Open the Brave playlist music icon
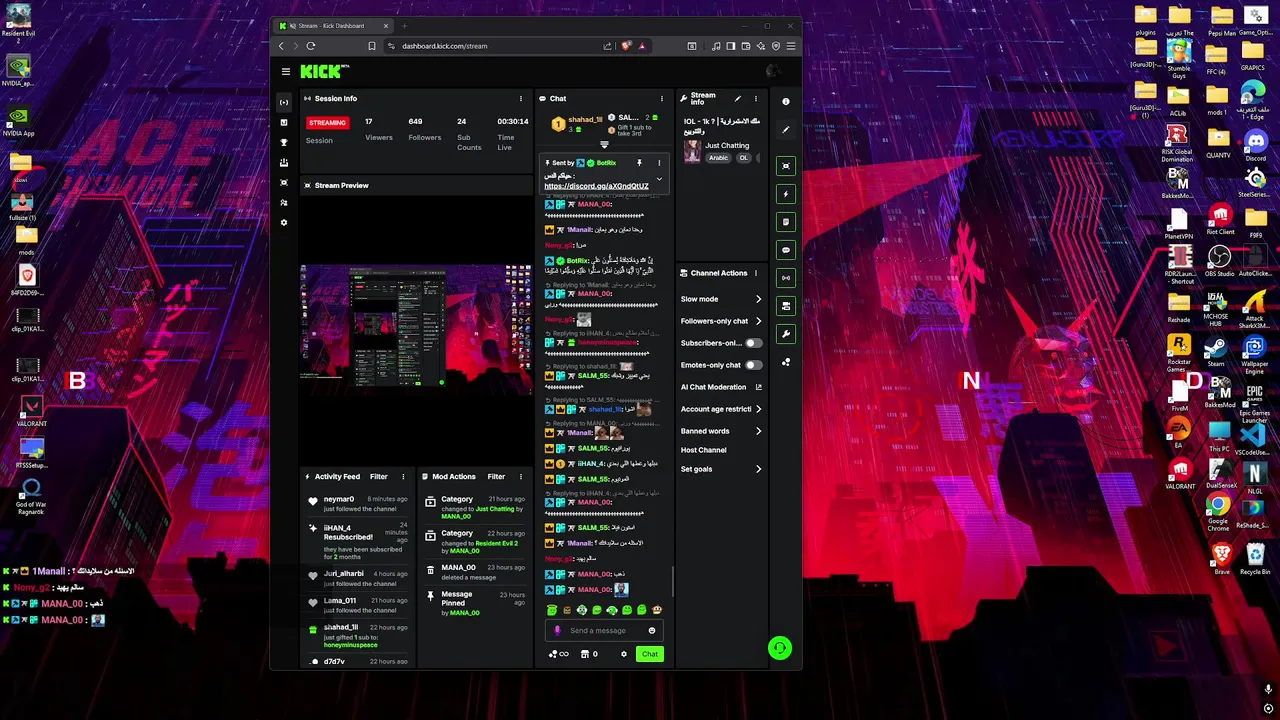 pos(716,46)
